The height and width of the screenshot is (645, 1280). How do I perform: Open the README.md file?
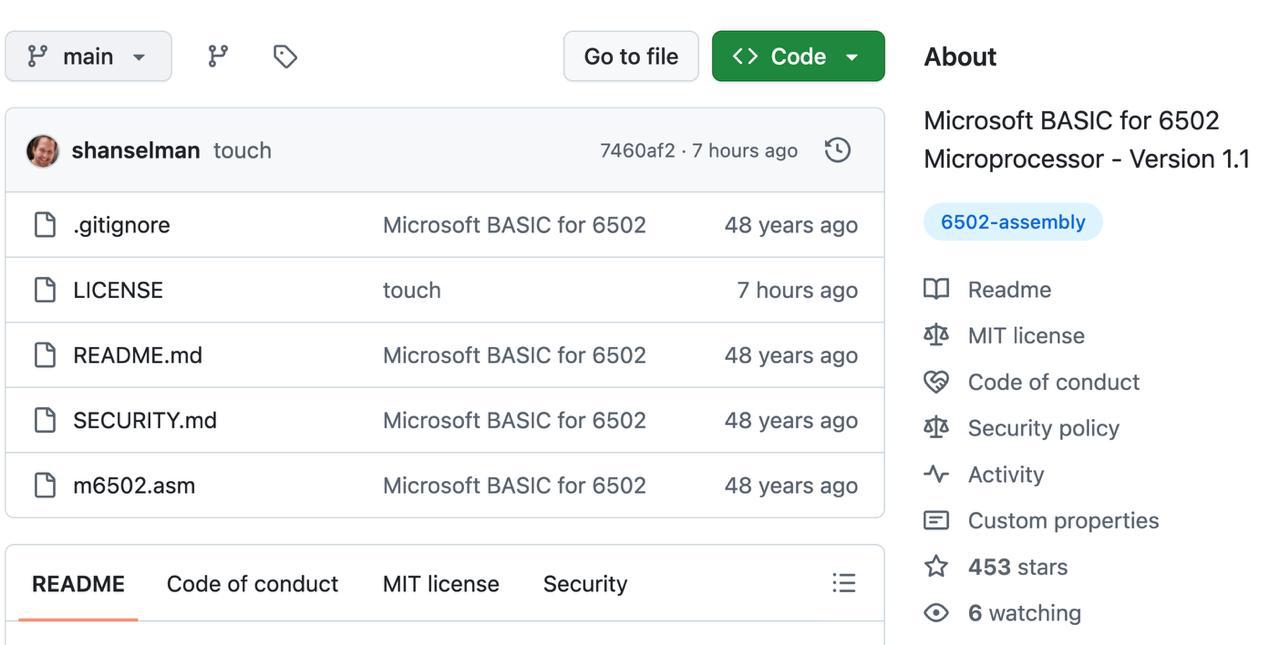click(x=138, y=355)
